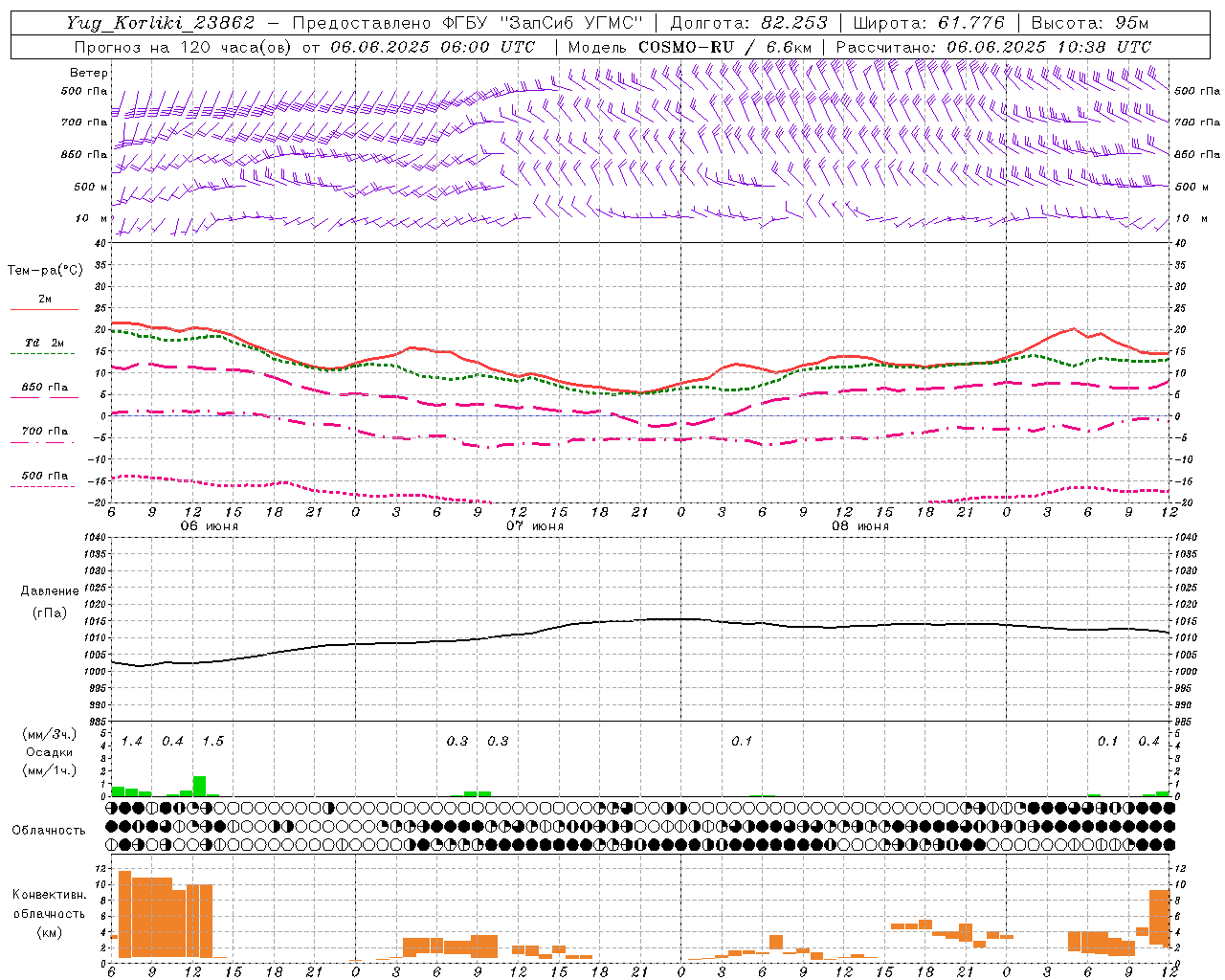Click the station name Yug_Korliki_23862
The width and height of the screenshot is (1225, 980).
tap(160, 23)
